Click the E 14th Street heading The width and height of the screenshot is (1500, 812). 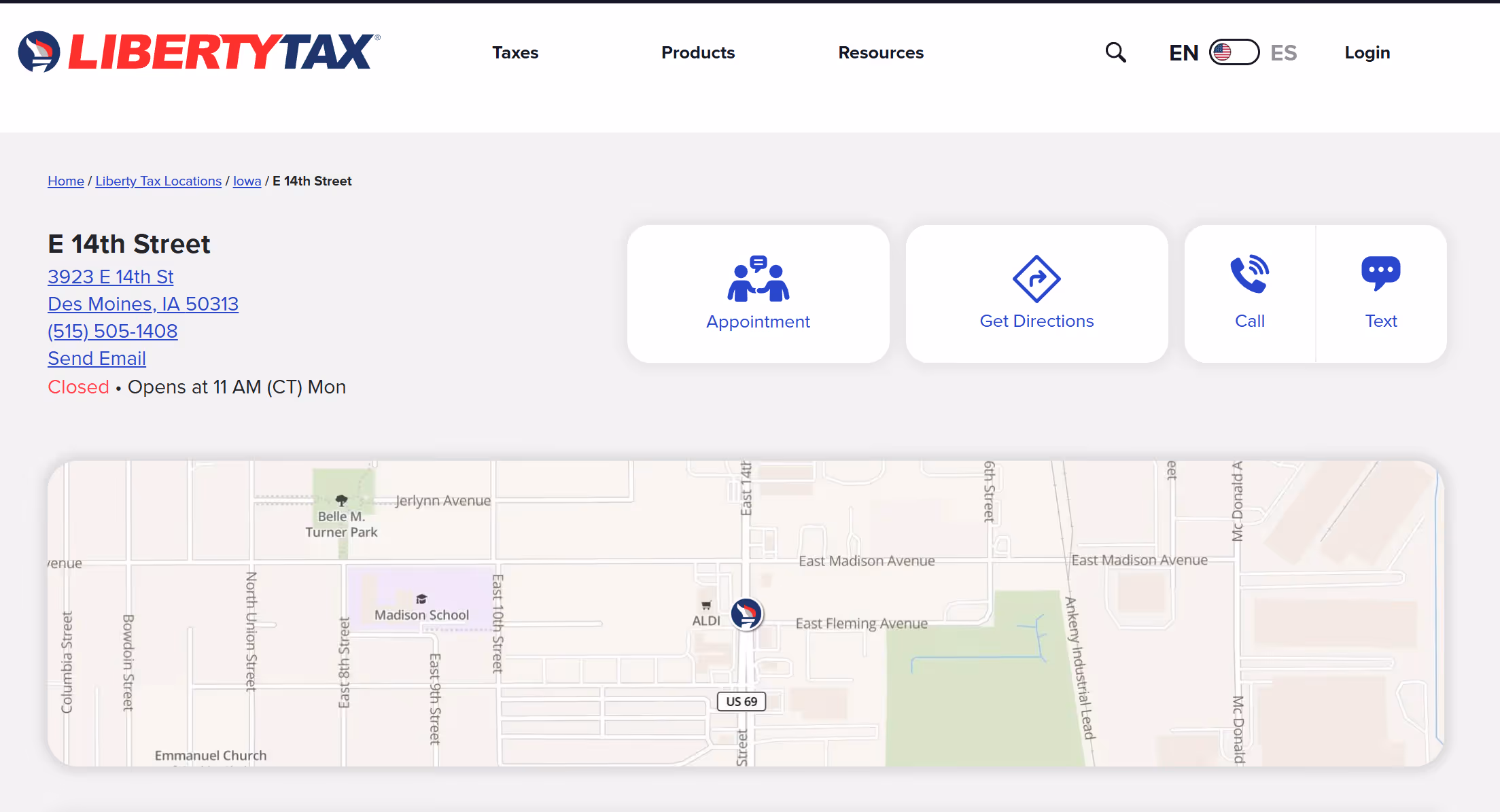pyautogui.click(x=129, y=244)
